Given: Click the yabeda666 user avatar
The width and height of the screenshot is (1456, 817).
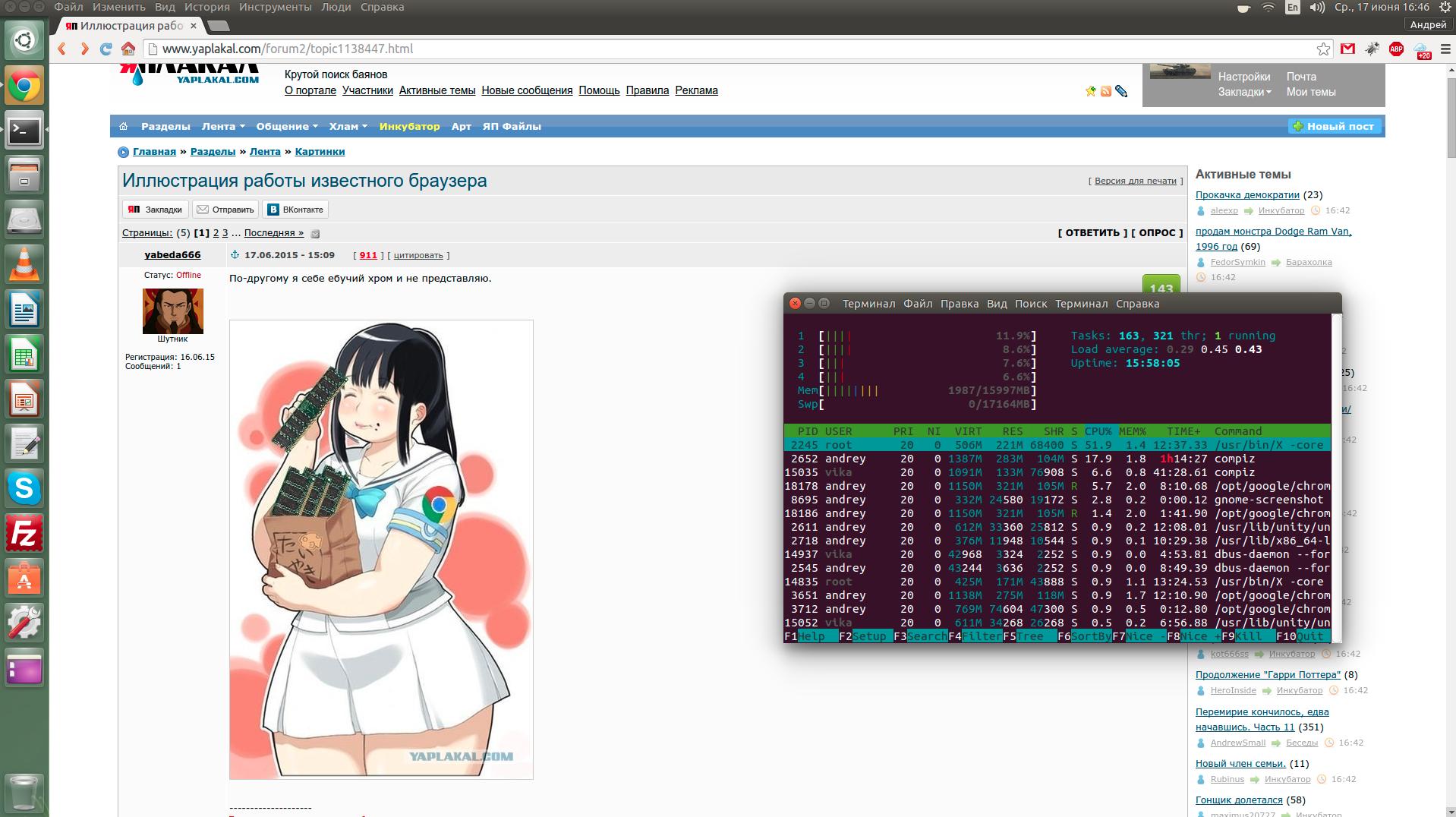Looking at the screenshot, I should (x=173, y=311).
